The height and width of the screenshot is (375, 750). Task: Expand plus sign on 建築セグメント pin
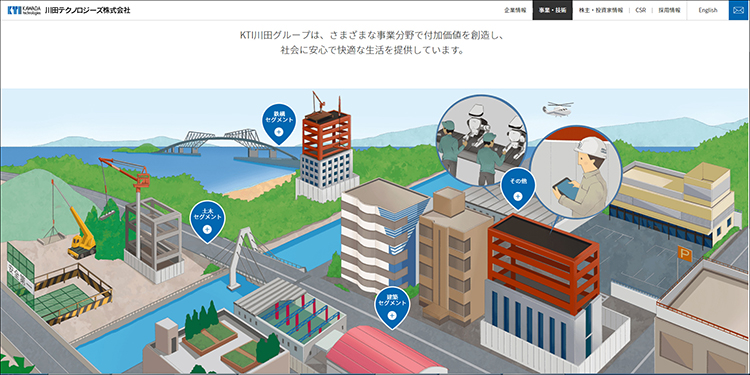coord(392,315)
